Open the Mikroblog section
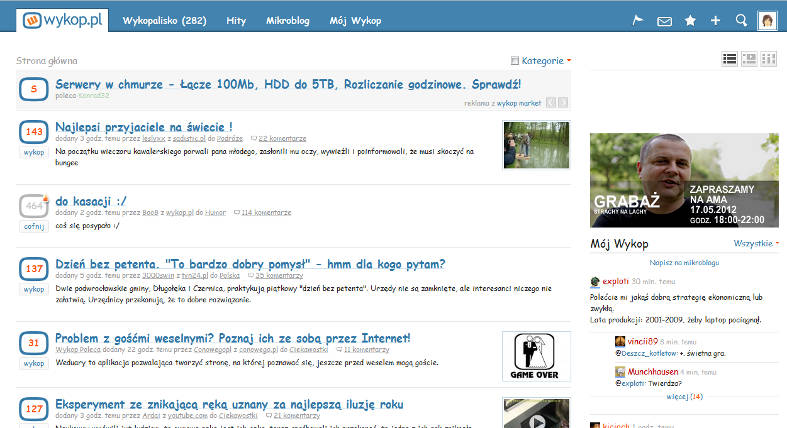787x428 pixels. pyautogui.click(x=288, y=21)
